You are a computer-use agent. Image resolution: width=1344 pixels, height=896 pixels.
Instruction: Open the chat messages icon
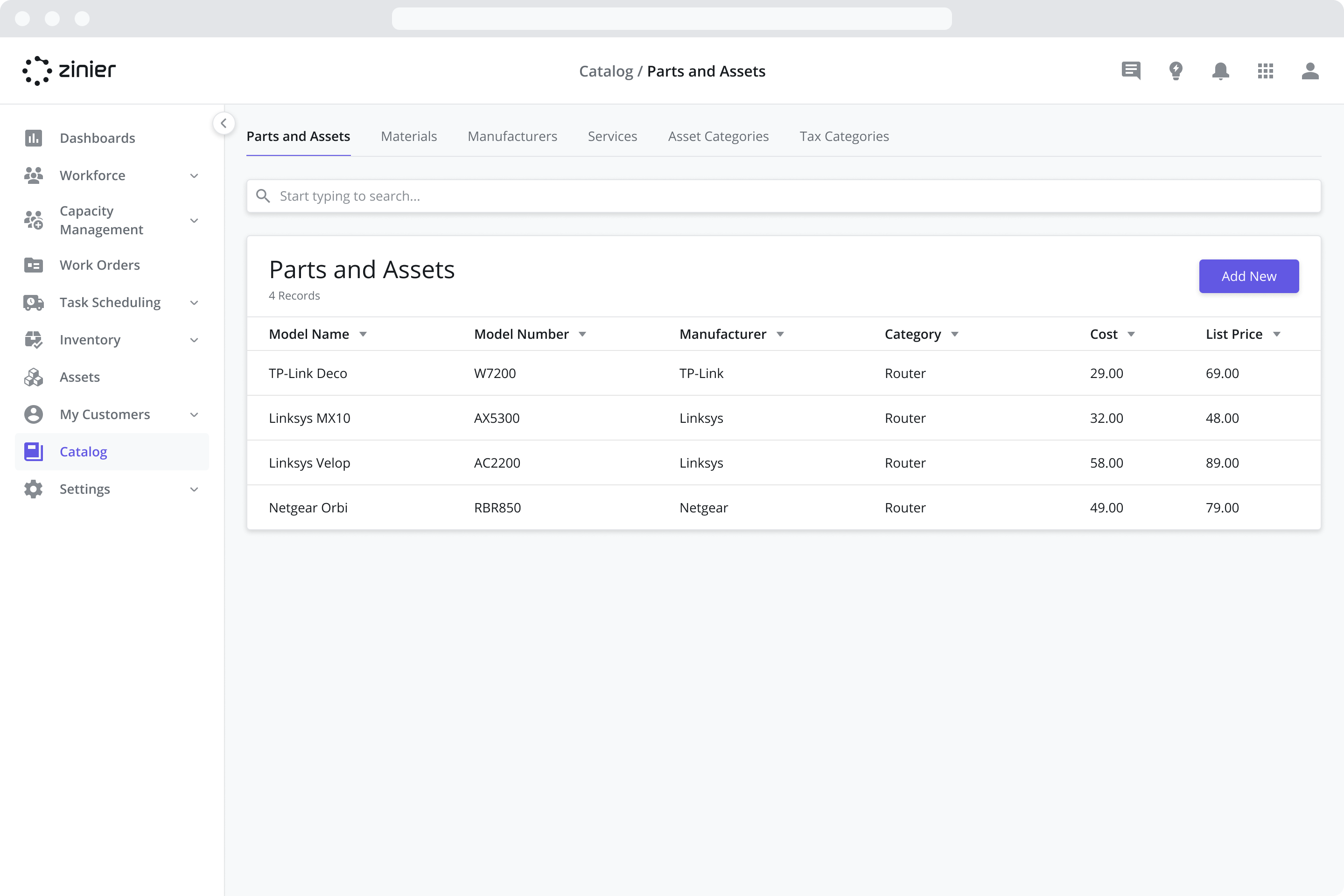[1131, 71]
